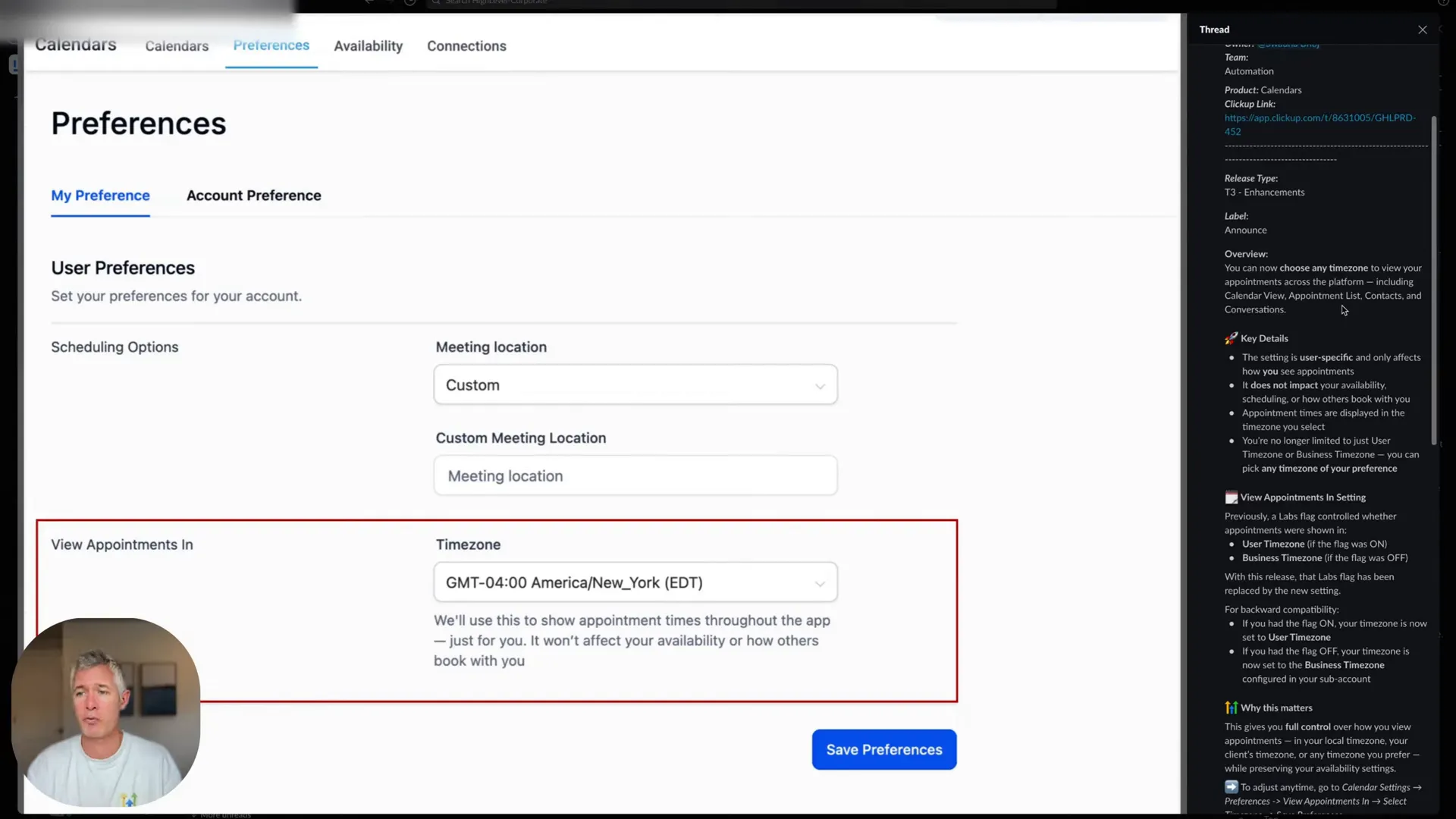Select the My Preference tab
Screen dimensions: 1456x819
[100, 196]
